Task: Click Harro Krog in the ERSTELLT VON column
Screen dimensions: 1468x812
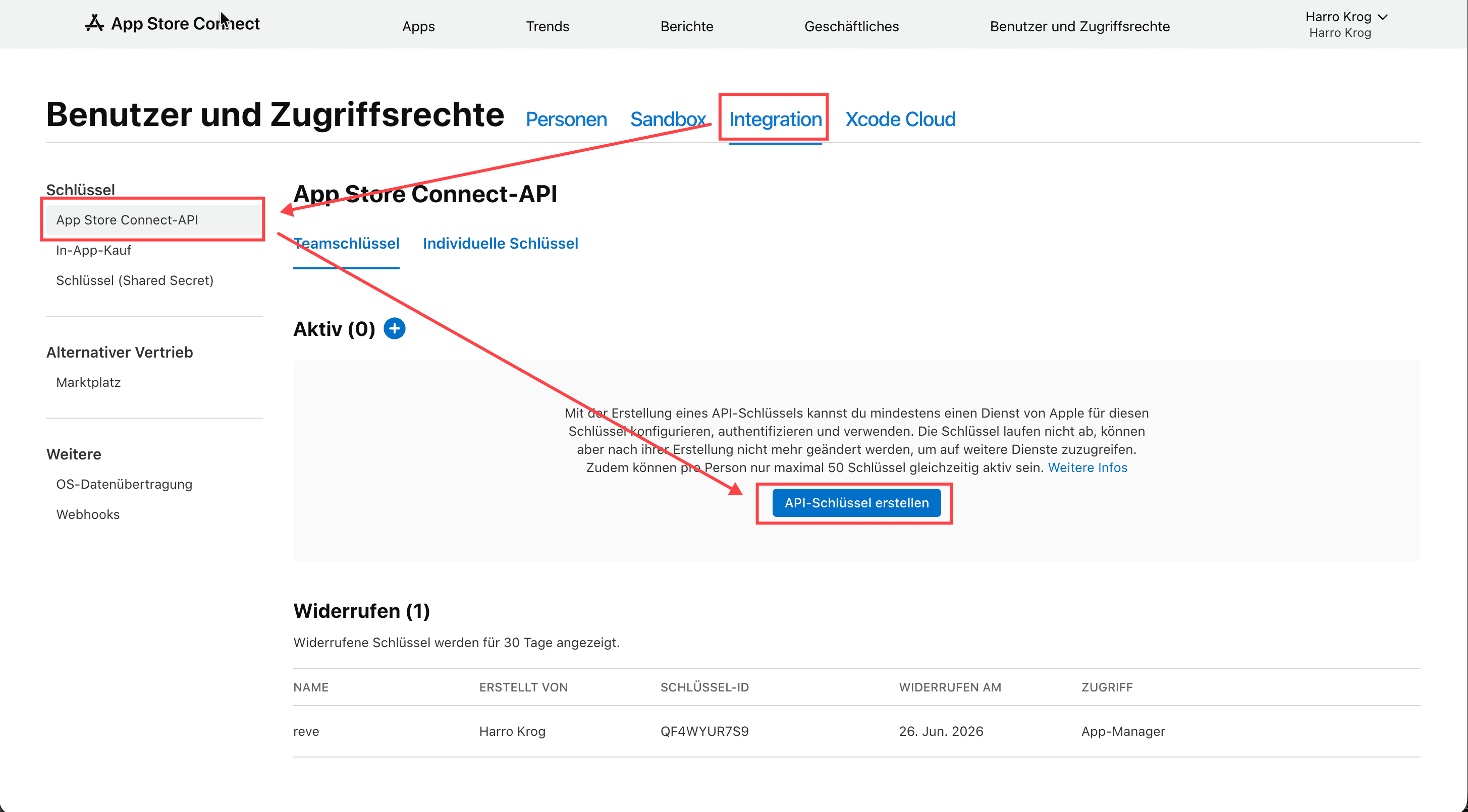Action: (x=512, y=732)
